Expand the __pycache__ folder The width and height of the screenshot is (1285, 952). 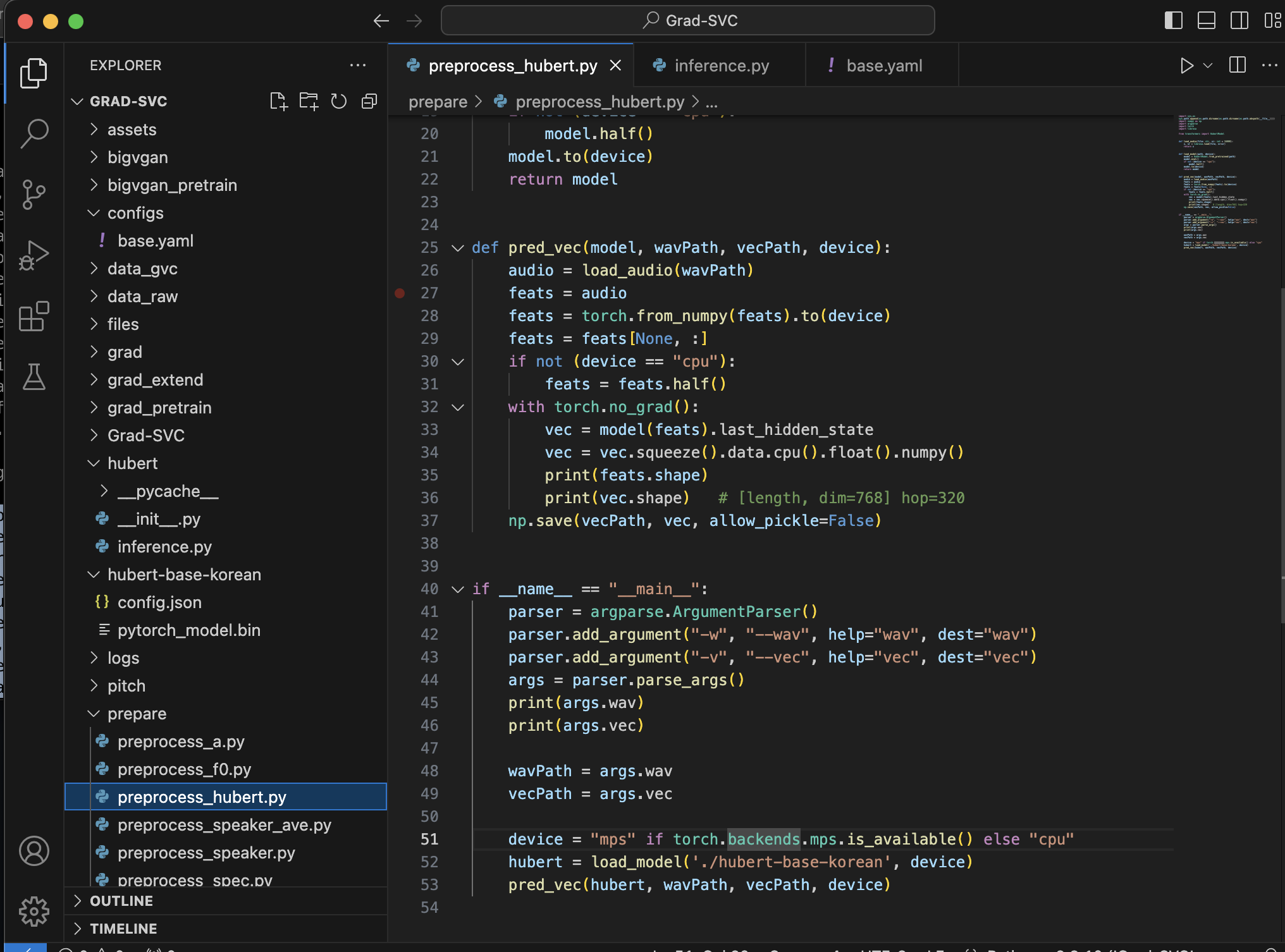click(104, 491)
